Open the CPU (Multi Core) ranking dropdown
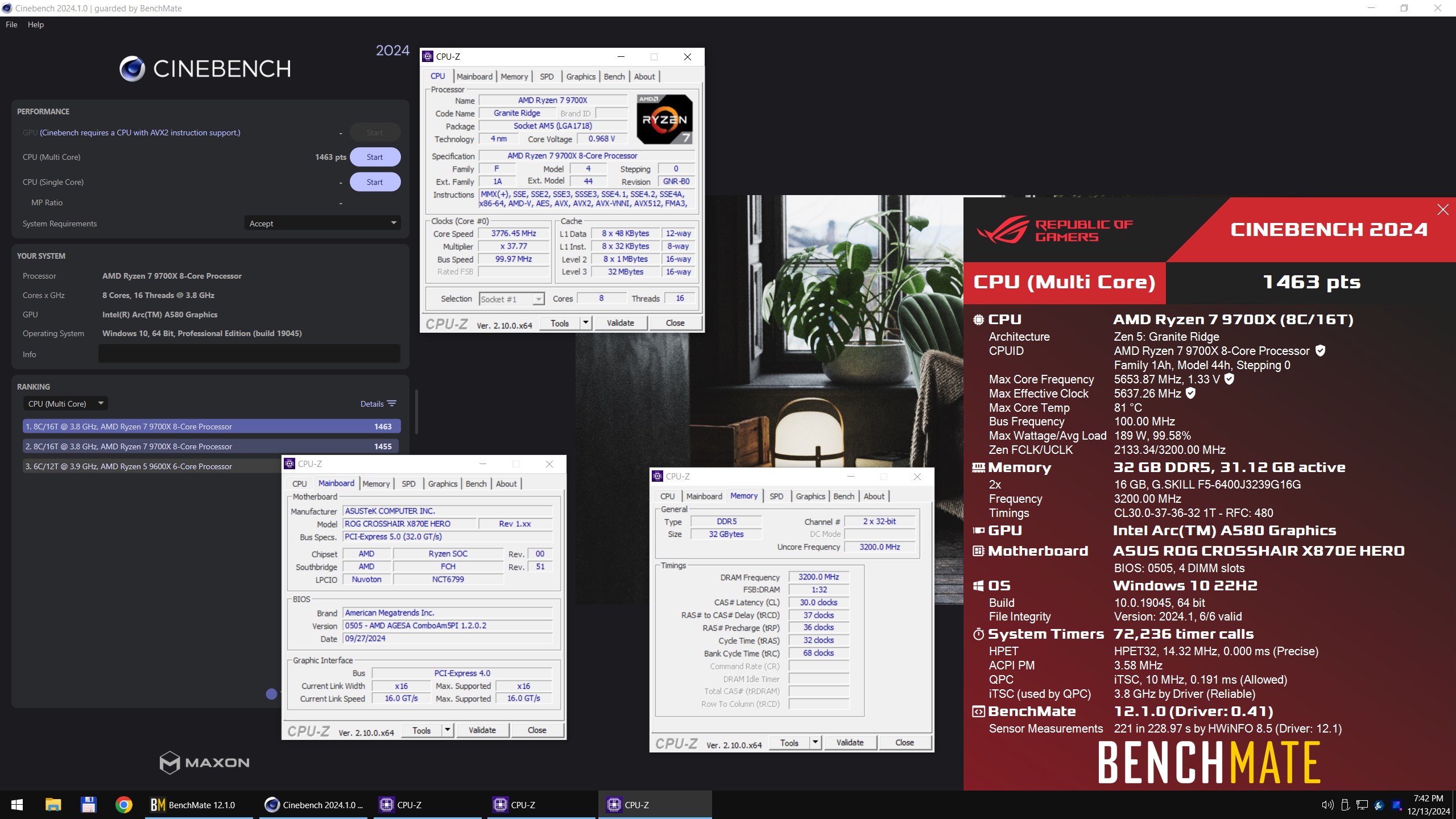1456x819 pixels. pos(65,404)
